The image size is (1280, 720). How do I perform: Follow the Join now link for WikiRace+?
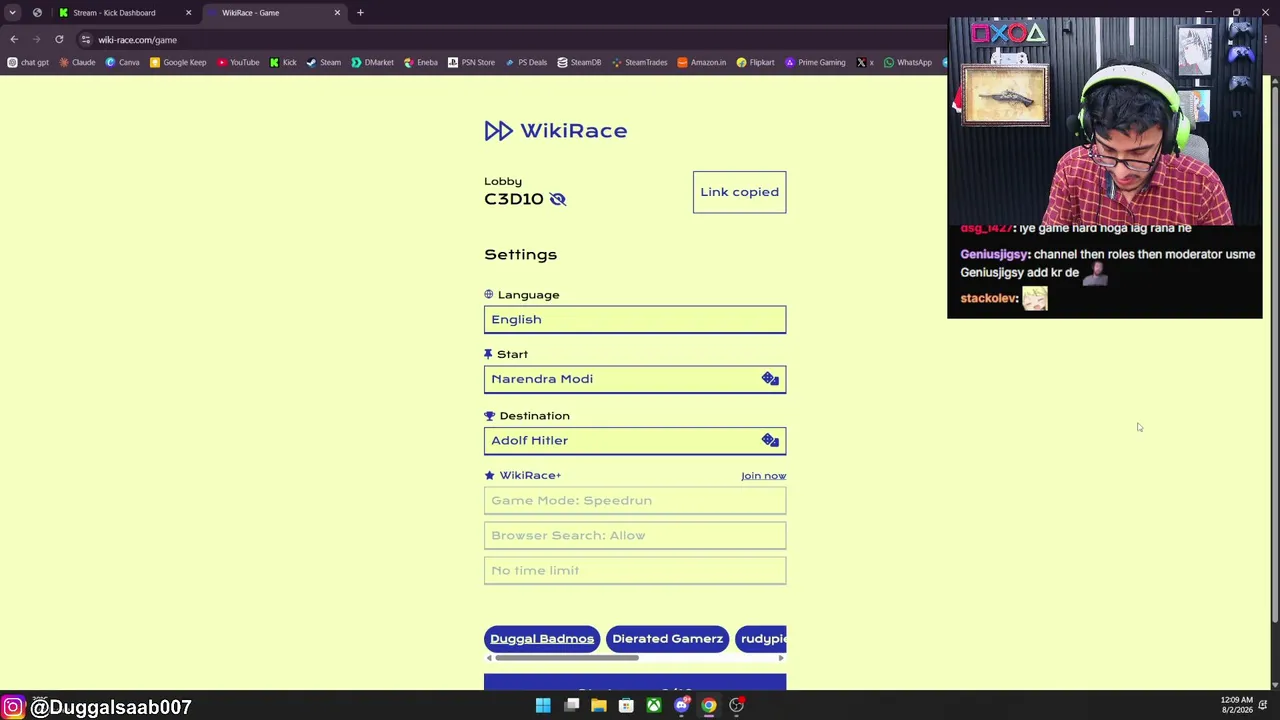763,476
